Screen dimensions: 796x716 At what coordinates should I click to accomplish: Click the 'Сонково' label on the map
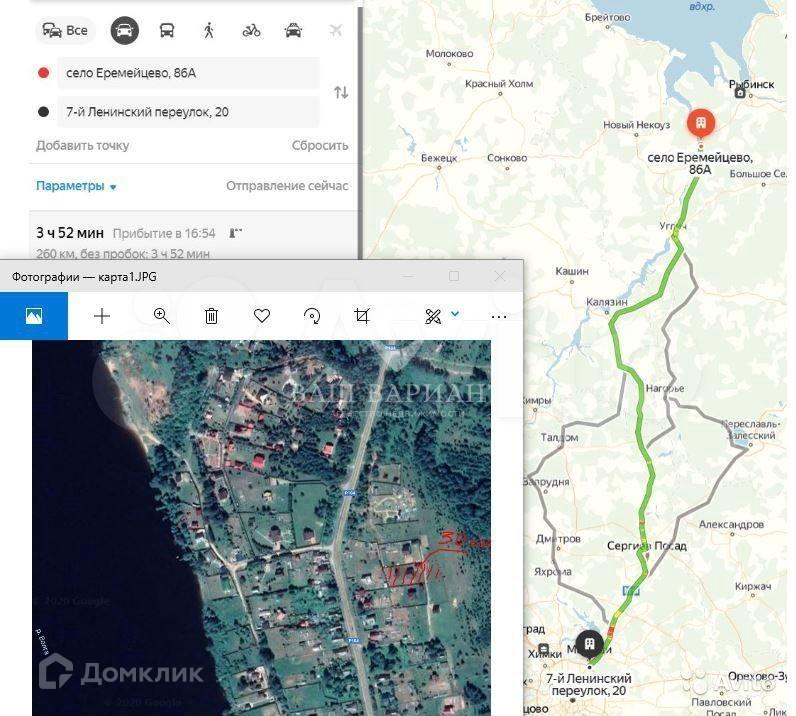(x=507, y=158)
